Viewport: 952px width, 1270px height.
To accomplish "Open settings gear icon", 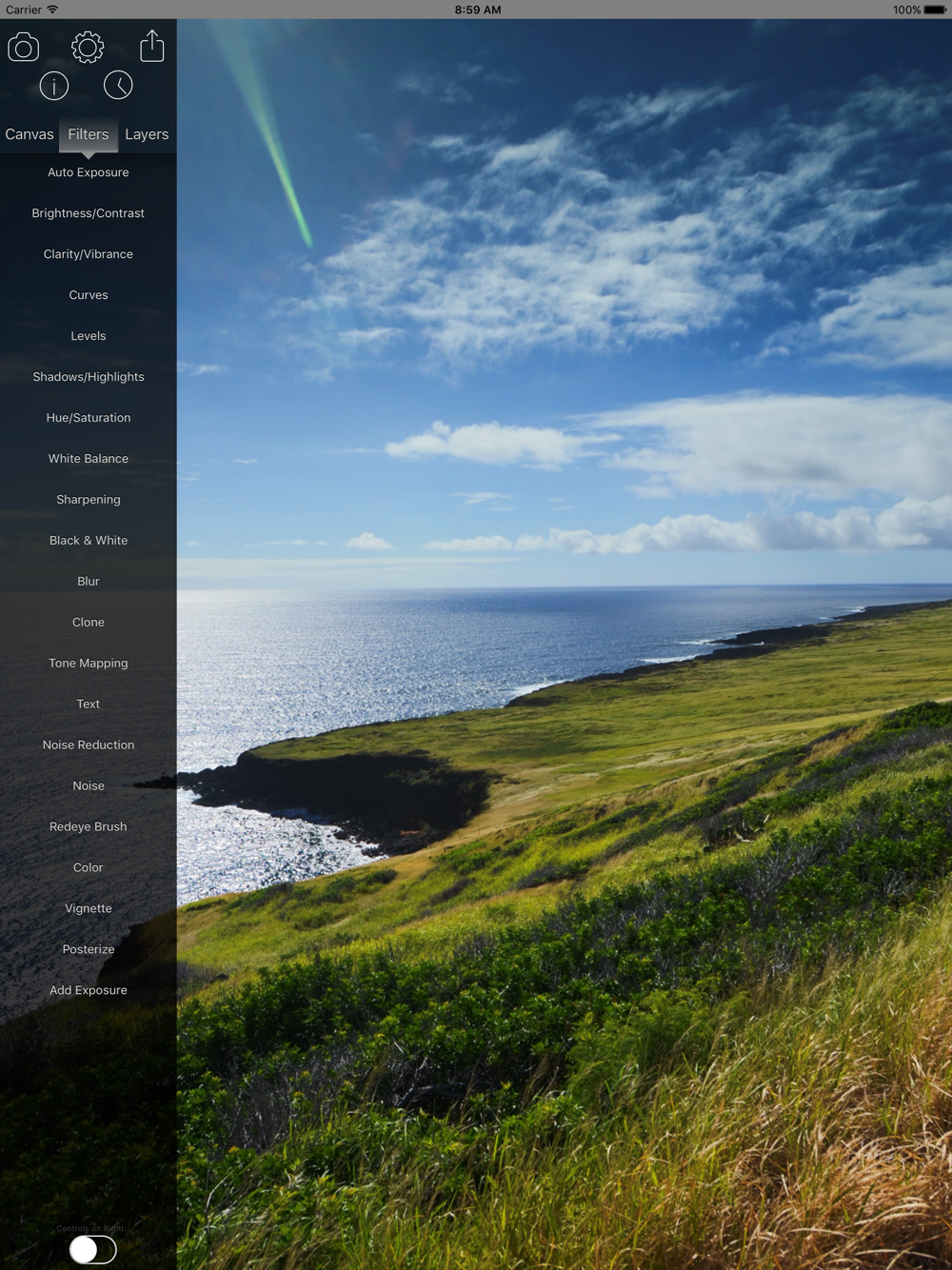I will (x=88, y=47).
